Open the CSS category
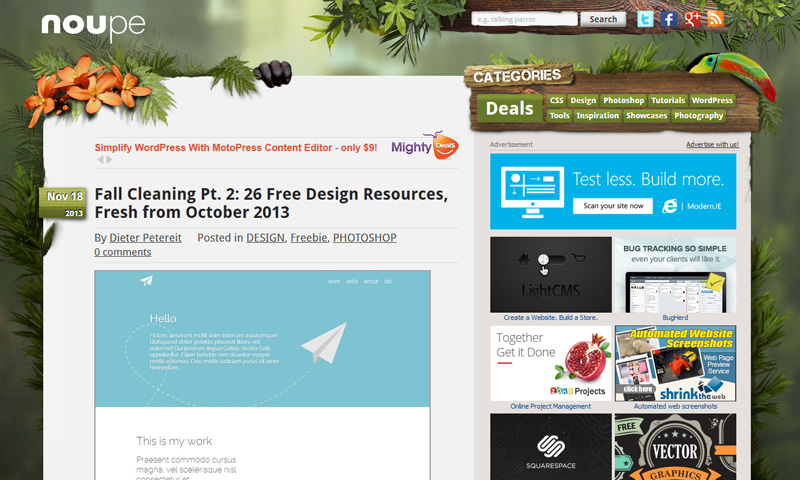This screenshot has width=800, height=480. click(x=556, y=100)
